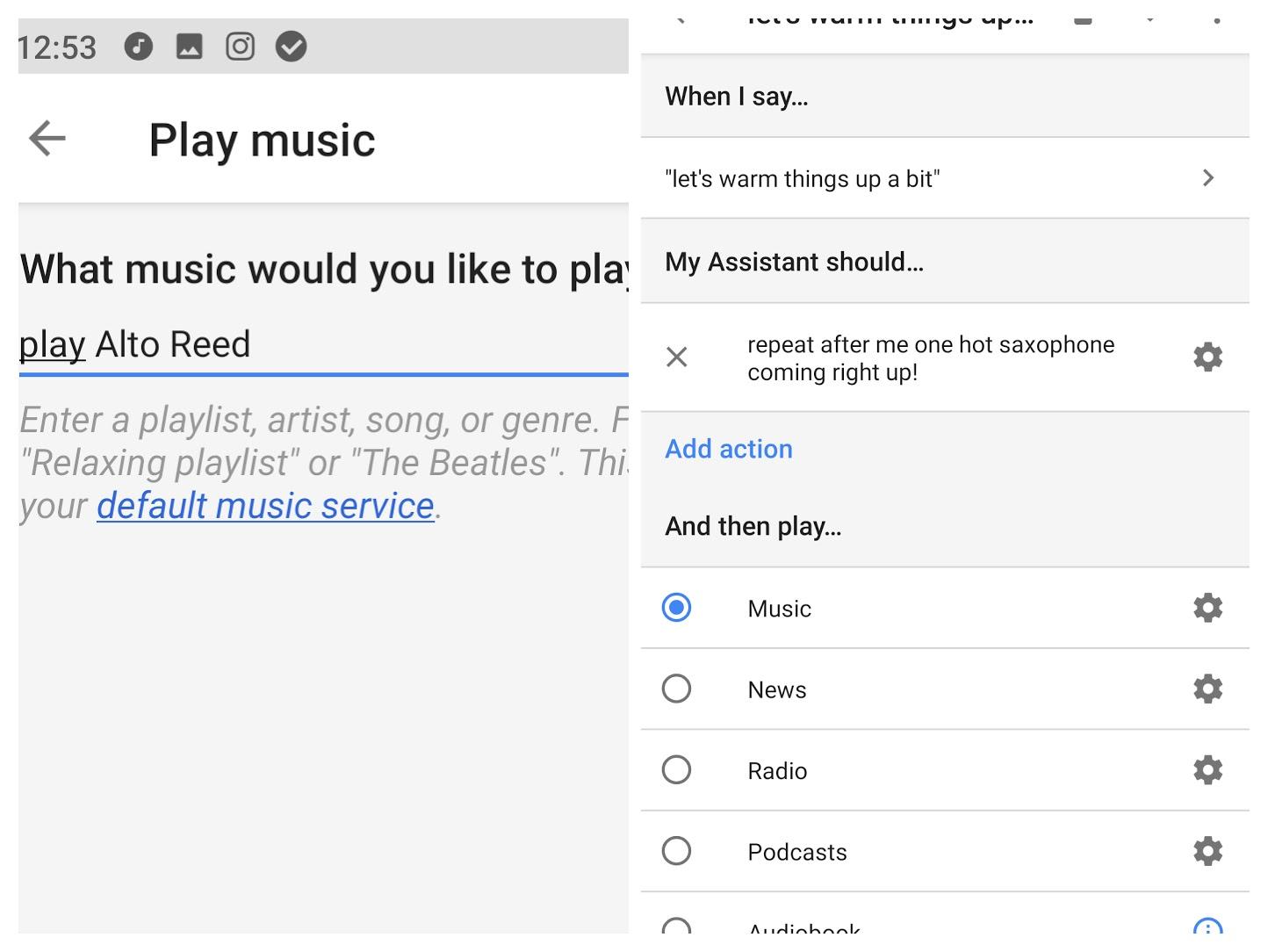
Task: Tap the Audiobook info icon
Action: 1207,927
